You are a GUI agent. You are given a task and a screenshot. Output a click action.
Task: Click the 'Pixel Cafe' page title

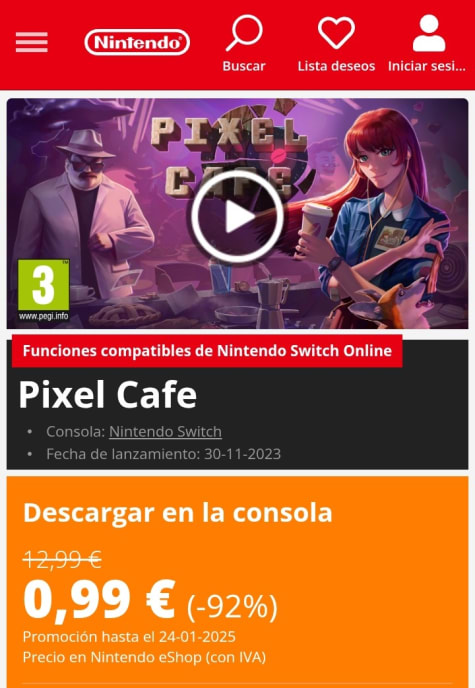tap(107, 394)
